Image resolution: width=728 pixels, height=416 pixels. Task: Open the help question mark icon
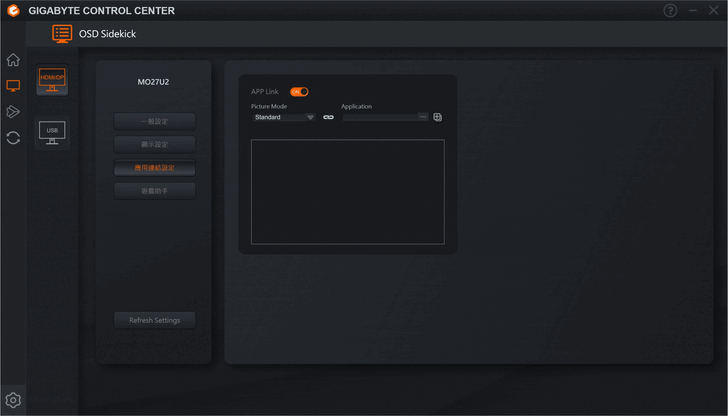point(670,10)
